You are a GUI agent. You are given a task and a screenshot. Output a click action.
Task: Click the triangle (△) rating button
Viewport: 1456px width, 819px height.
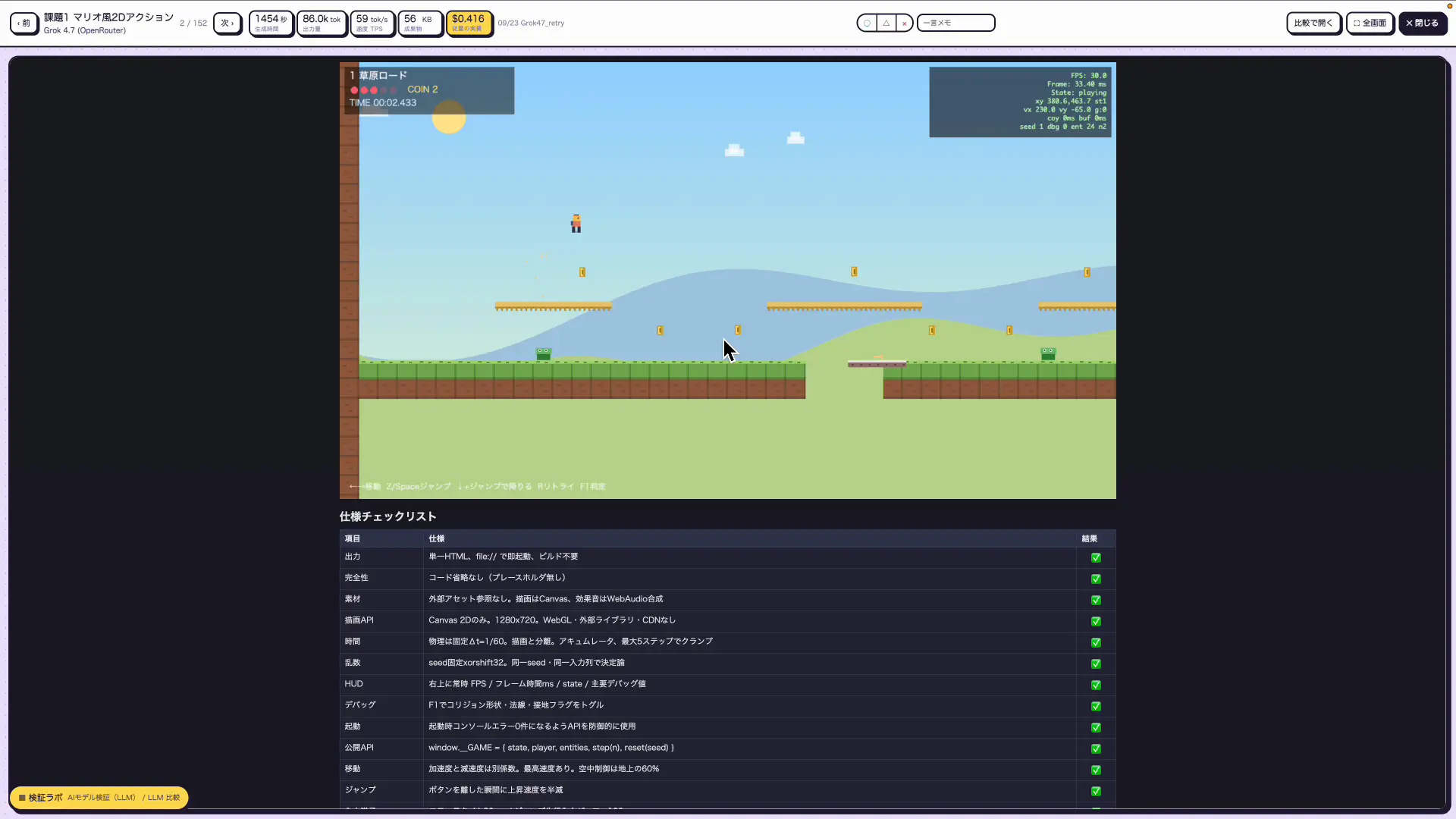point(886,23)
